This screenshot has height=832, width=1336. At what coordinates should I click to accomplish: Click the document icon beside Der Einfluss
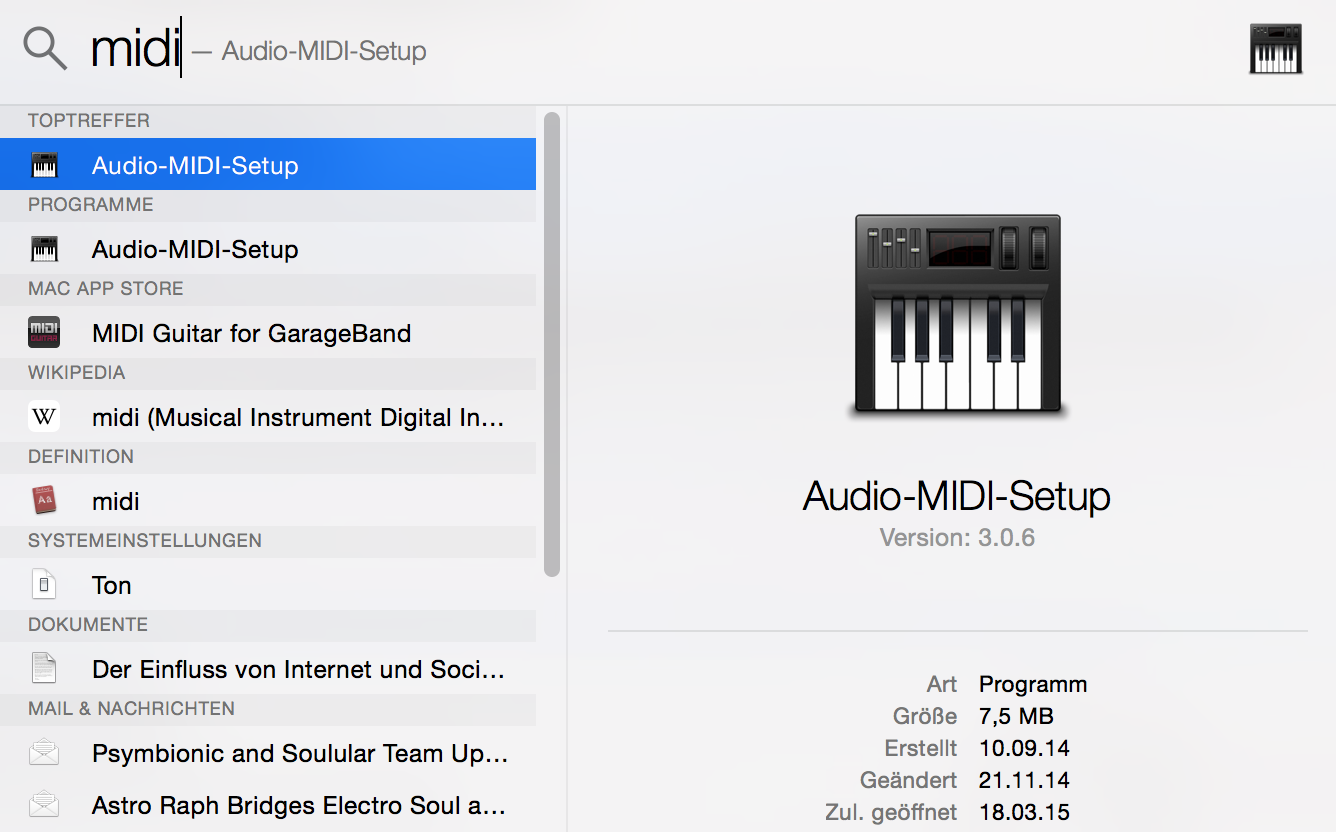[44, 669]
